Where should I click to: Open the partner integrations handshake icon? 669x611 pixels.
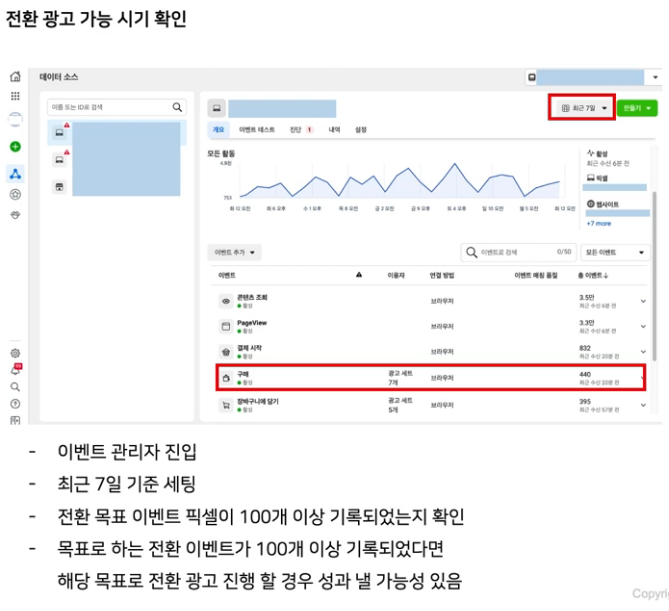tap(15, 215)
